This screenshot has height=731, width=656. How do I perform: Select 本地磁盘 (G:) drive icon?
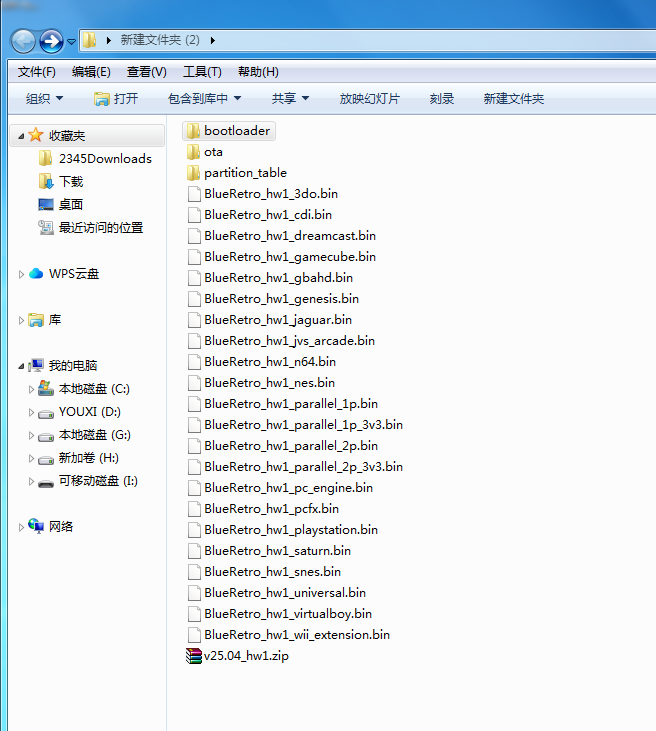(x=46, y=437)
